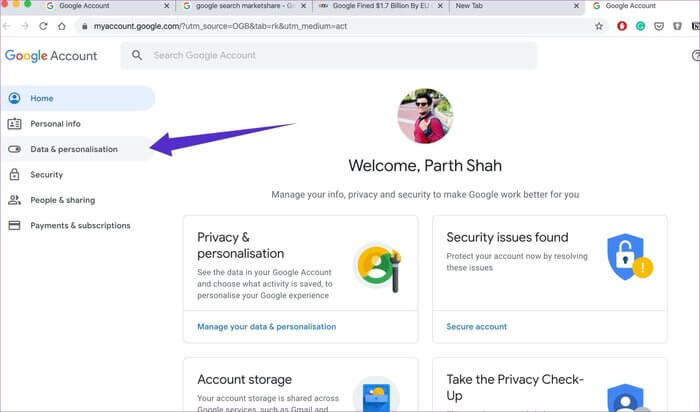The image size is (700, 412).
Task: Bookmark this page with the star icon
Action: 599,26
